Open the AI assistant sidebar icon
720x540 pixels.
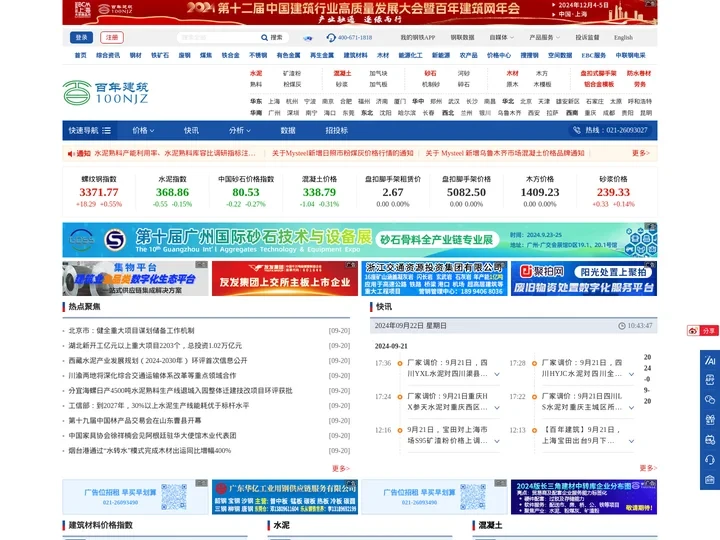710,361
